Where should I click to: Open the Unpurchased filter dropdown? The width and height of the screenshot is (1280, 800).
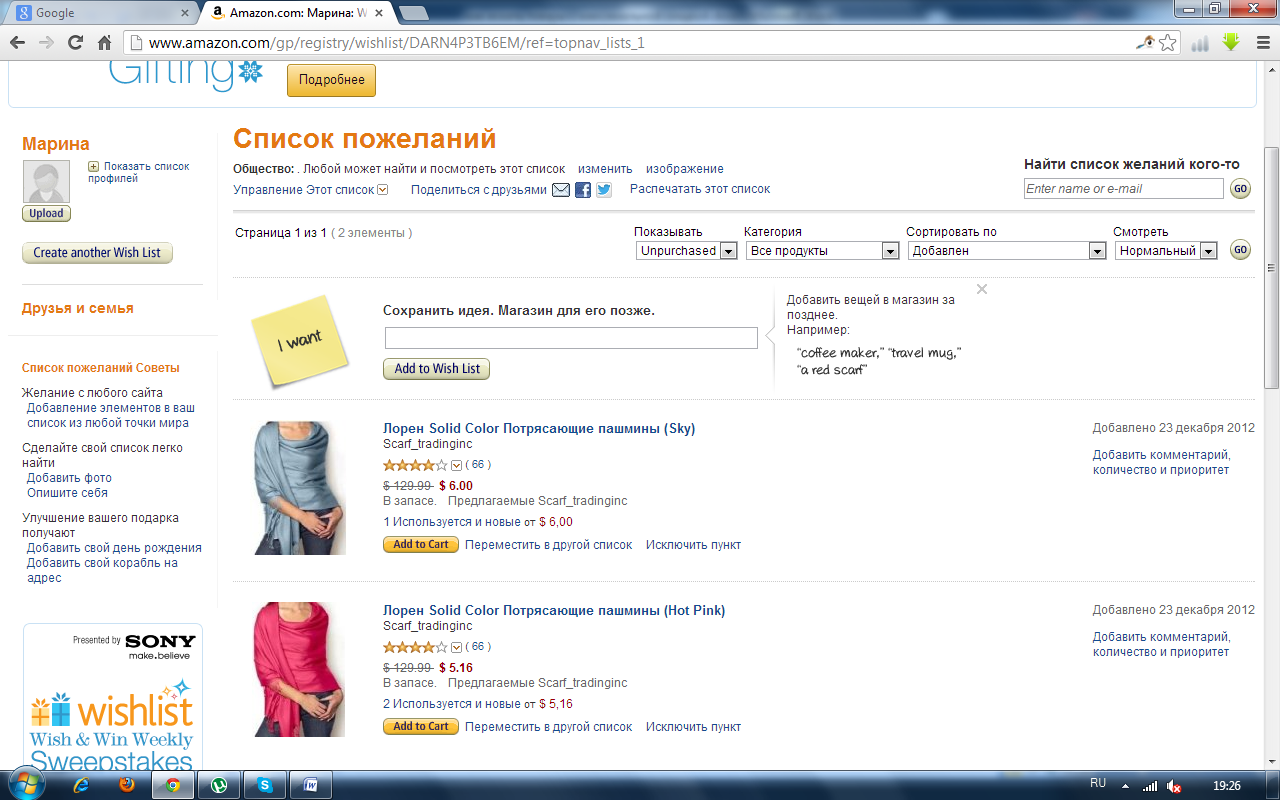[689, 251]
